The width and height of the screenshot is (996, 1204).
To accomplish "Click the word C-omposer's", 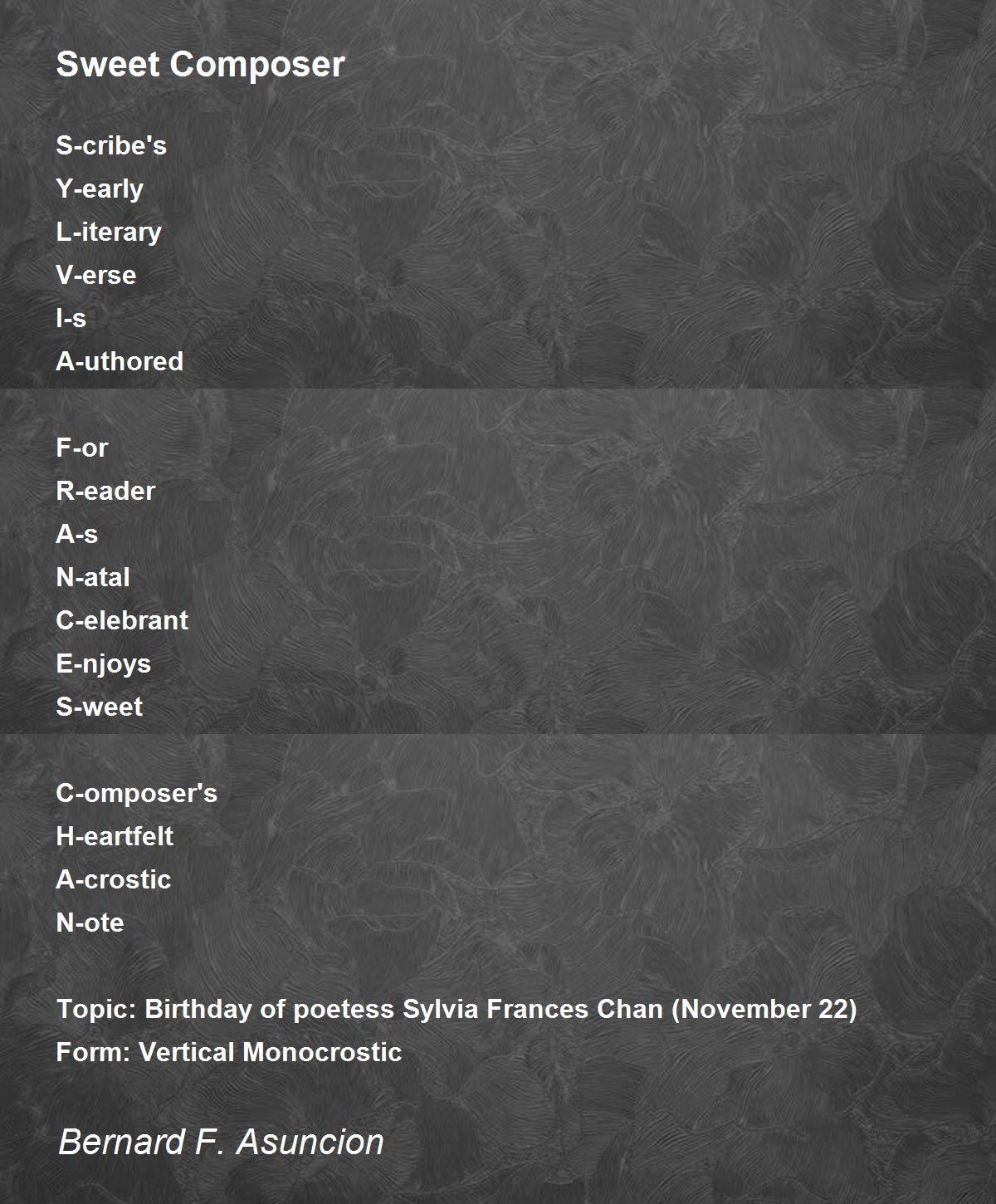I will point(137,794).
